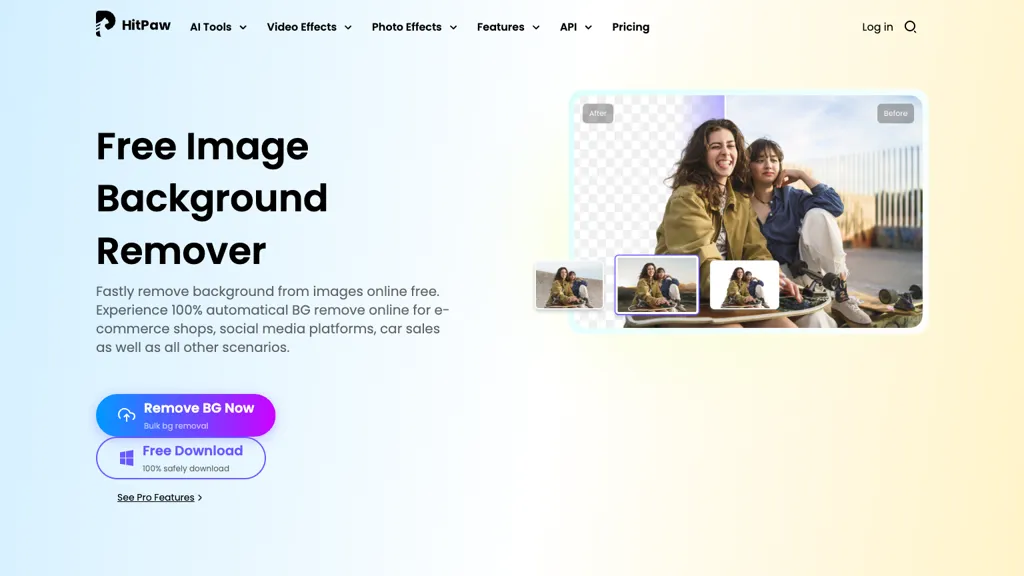Click the cloud upload icon in Remove BG Now

click(126, 415)
